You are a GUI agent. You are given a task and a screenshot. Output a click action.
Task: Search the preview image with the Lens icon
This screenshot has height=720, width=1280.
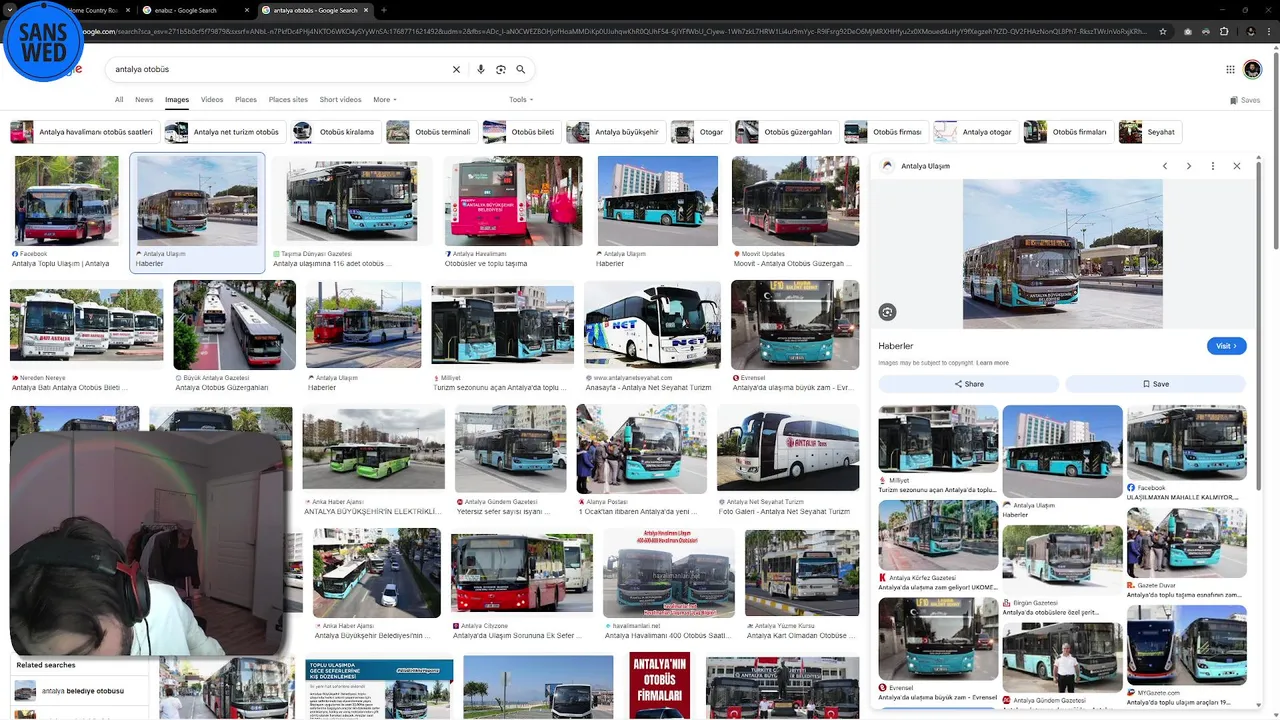point(887,312)
